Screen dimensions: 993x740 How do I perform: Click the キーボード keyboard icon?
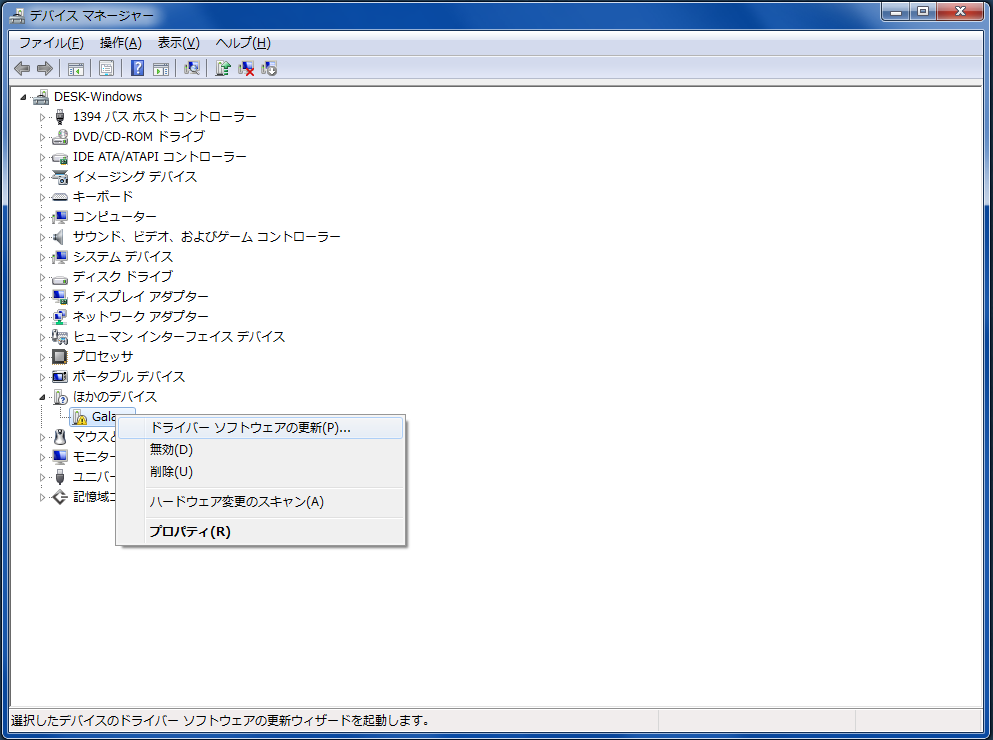60,197
